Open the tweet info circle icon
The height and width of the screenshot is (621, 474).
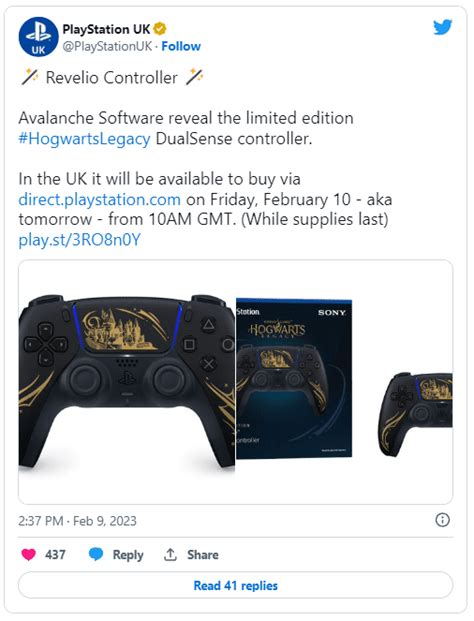tap(442, 520)
